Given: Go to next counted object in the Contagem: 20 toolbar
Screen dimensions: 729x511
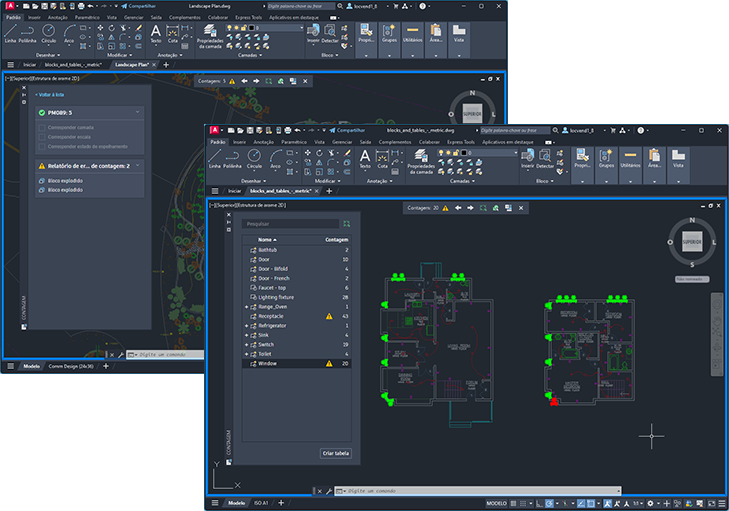Looking at the screenshot, I should point(471,208).
